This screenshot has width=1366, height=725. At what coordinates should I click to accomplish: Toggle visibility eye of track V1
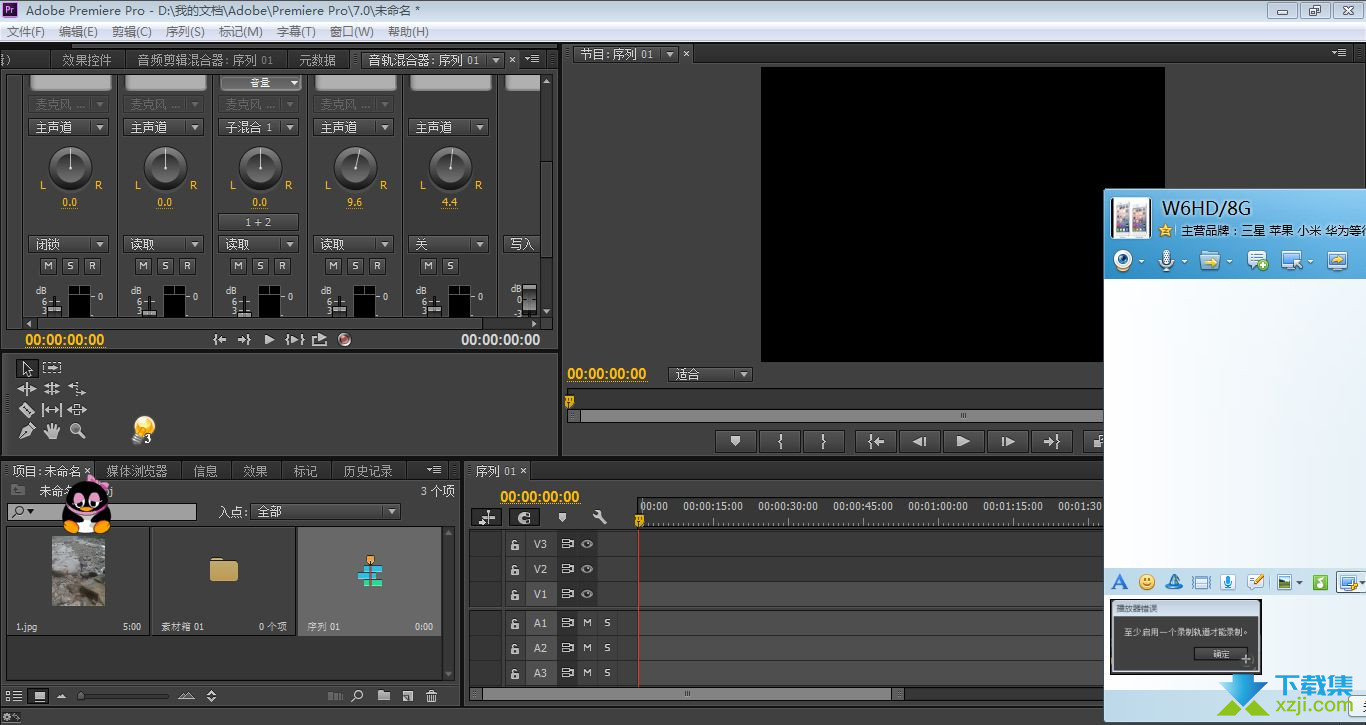point(587,594)
